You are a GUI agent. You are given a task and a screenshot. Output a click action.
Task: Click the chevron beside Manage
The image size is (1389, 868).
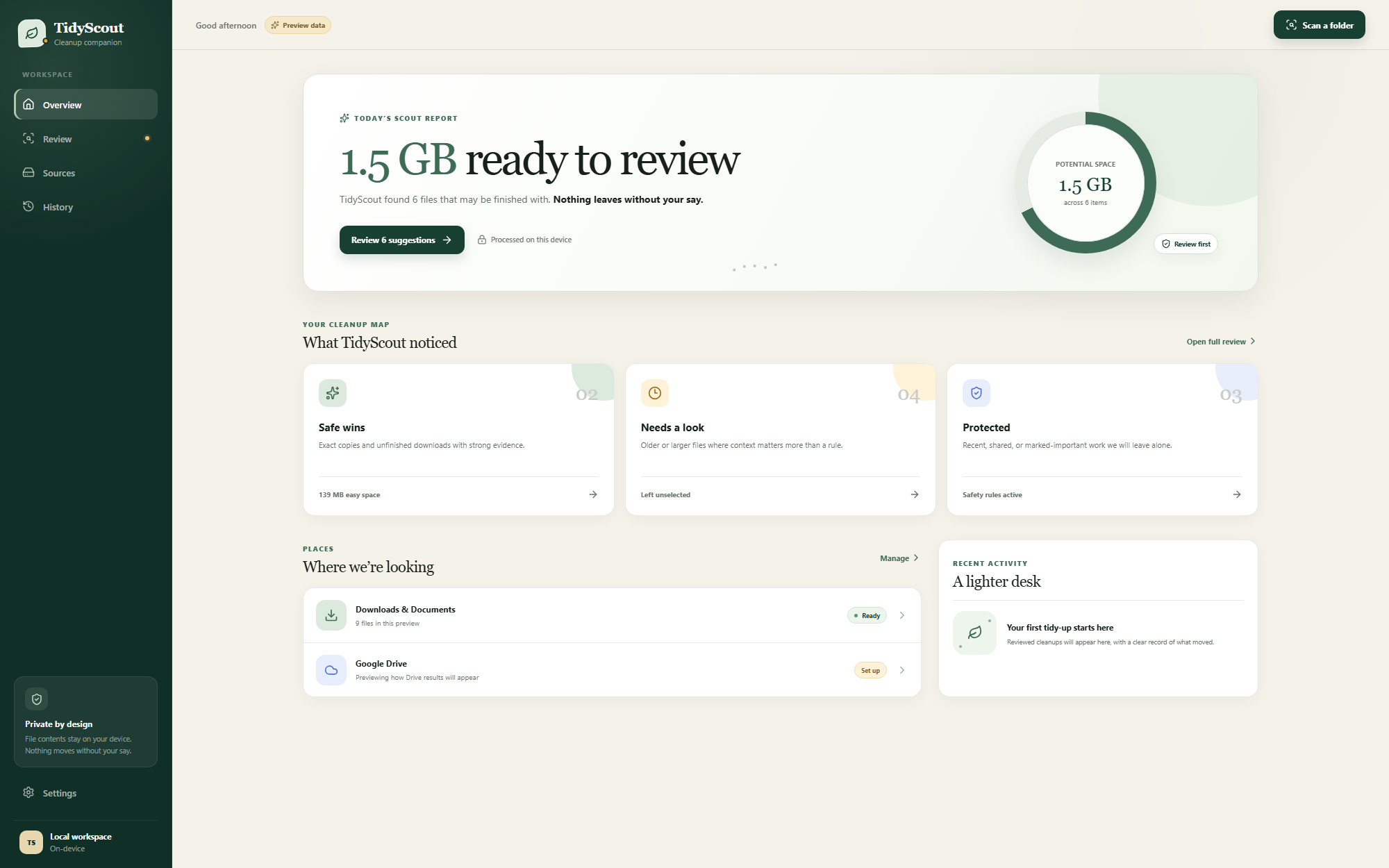click(916, 558)
